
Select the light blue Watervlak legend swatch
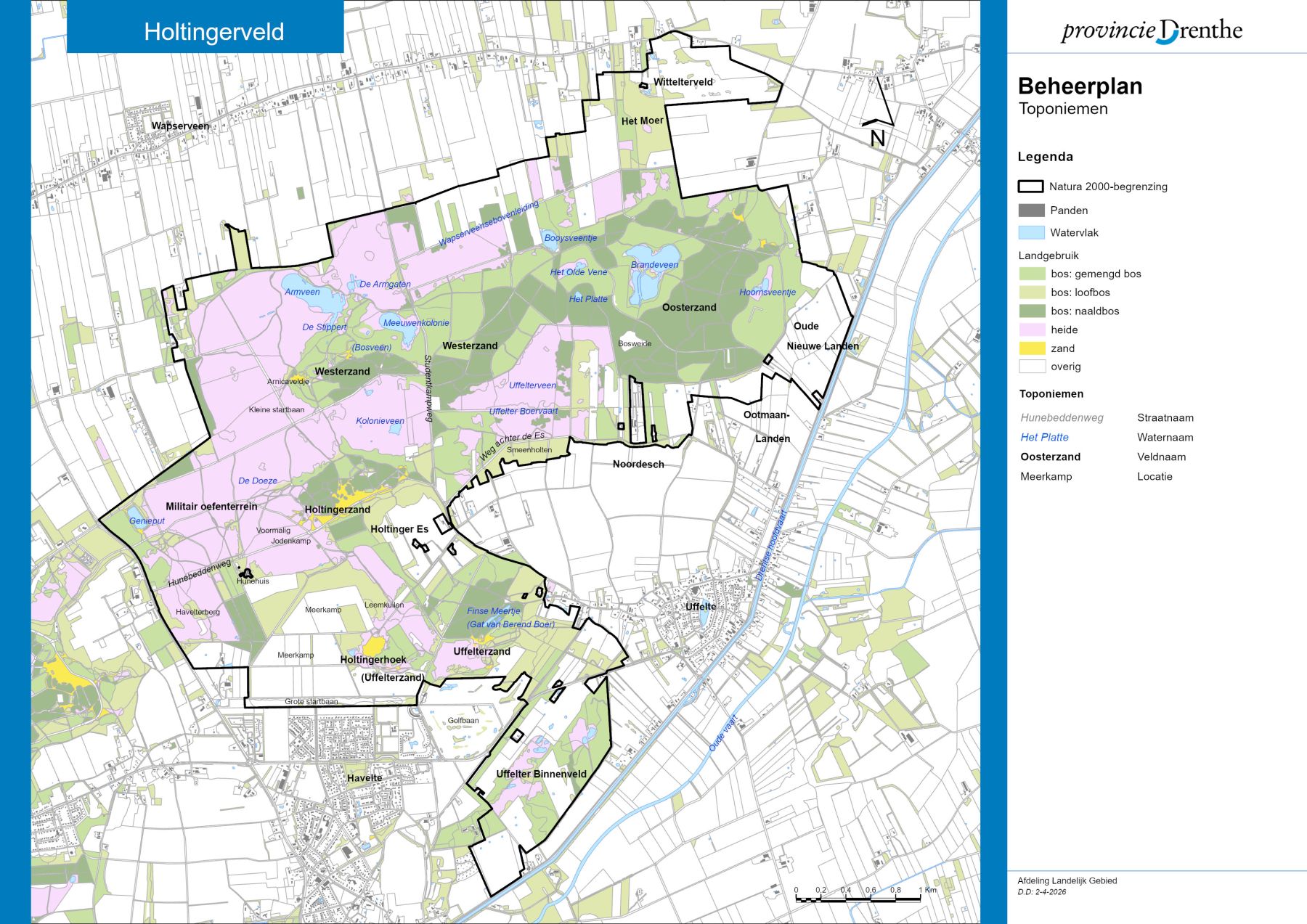tap(1031, 233)
